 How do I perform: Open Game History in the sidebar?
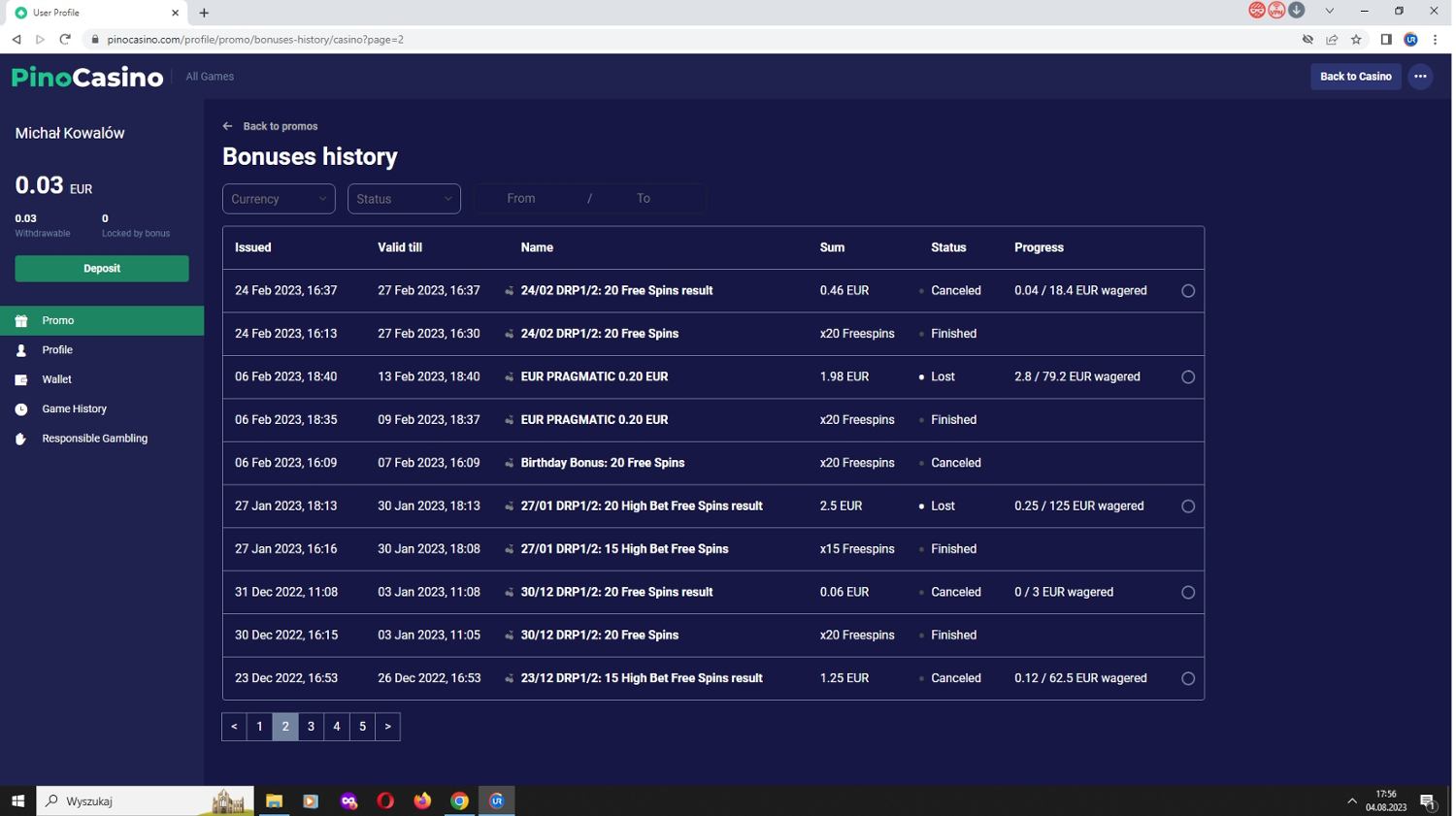74,409
